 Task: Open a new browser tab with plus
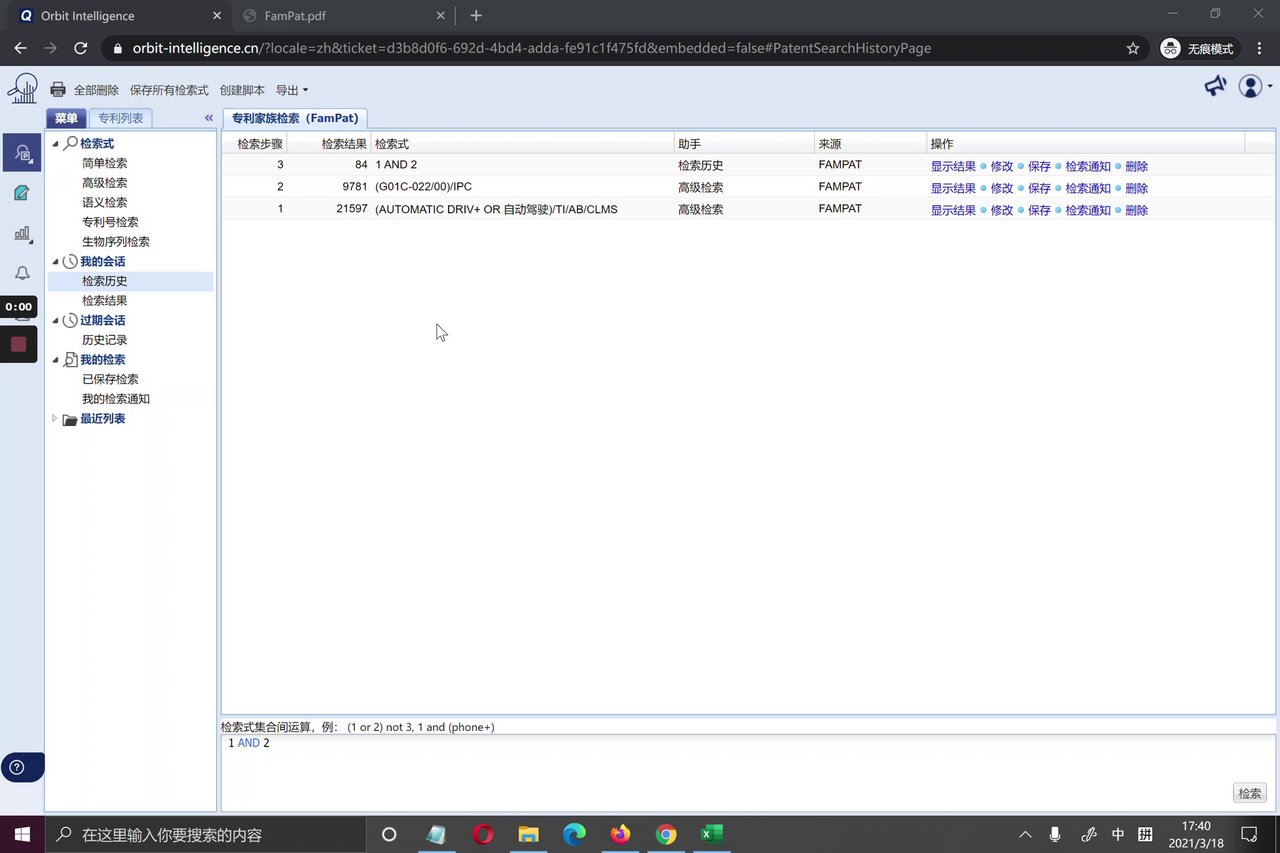pos(476,16)
